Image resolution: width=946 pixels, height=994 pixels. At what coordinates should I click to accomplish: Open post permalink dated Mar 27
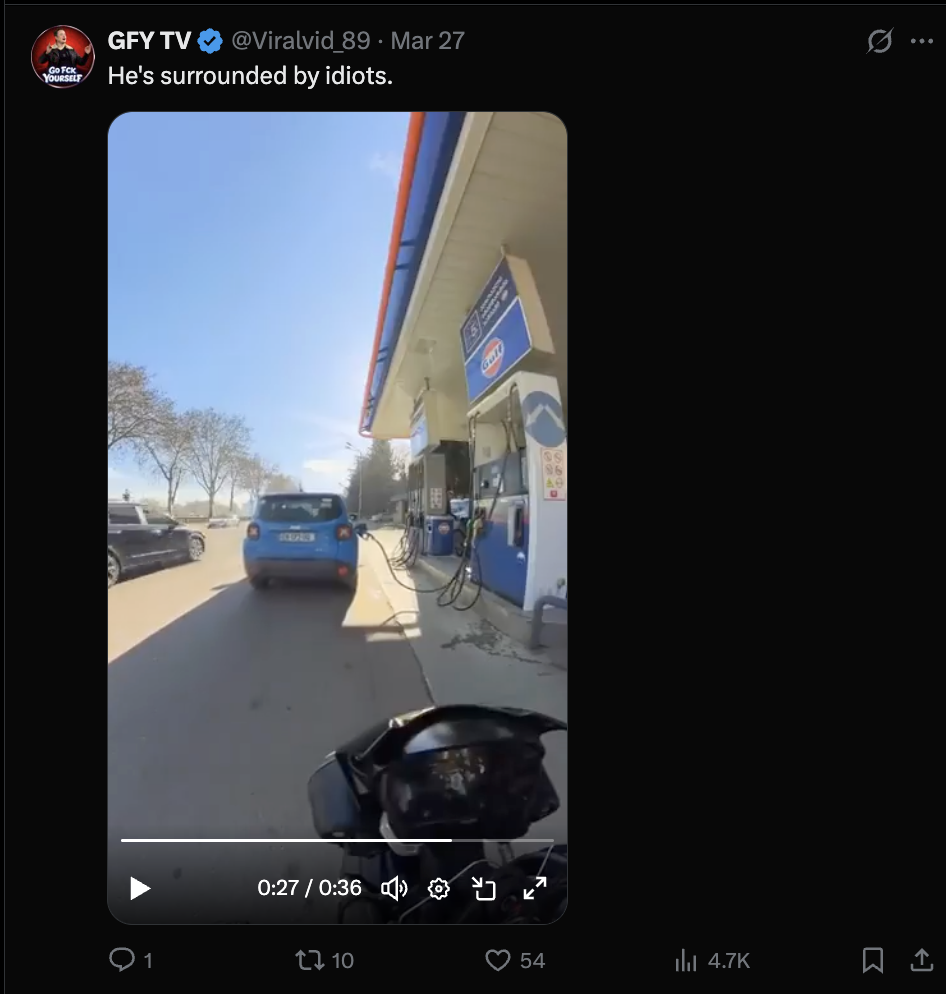tap(427, 41)
